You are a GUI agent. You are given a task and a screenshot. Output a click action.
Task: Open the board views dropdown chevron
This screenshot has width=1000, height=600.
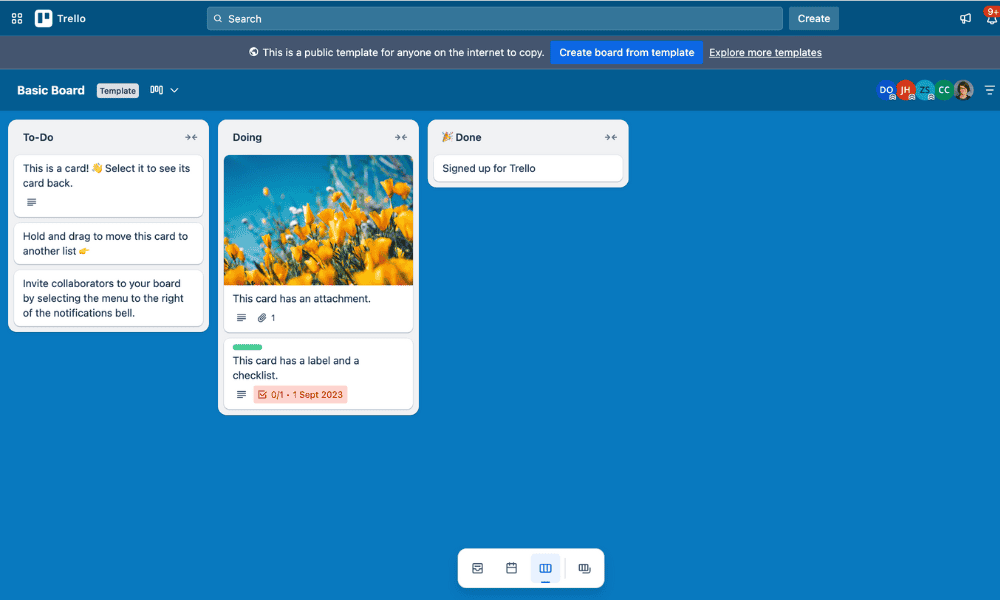174,90
